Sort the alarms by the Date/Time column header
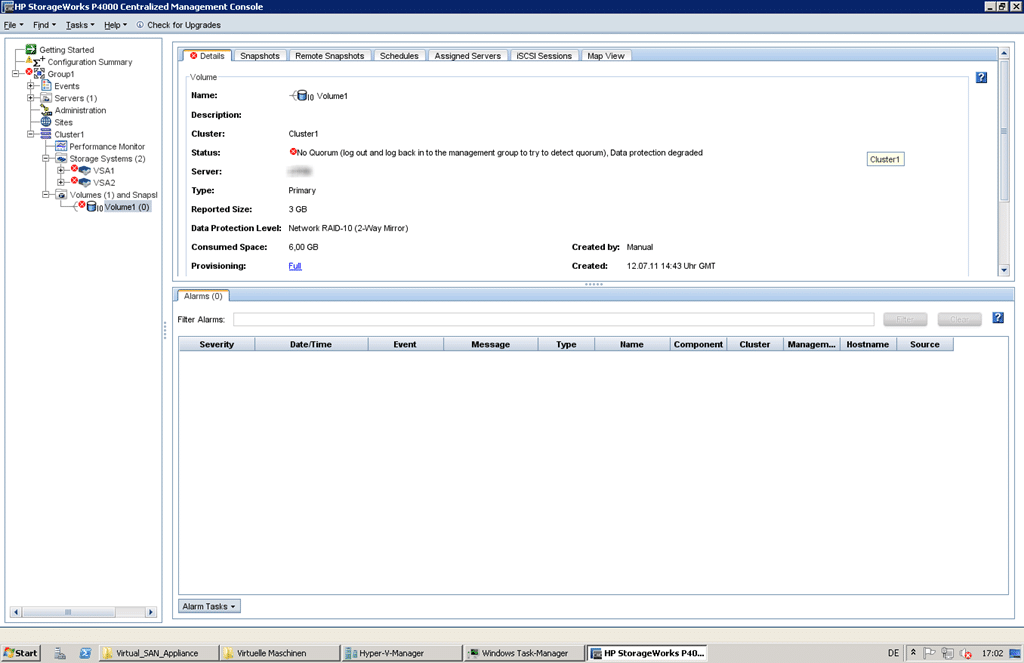Screen dimensions: 1024x663 311,344
